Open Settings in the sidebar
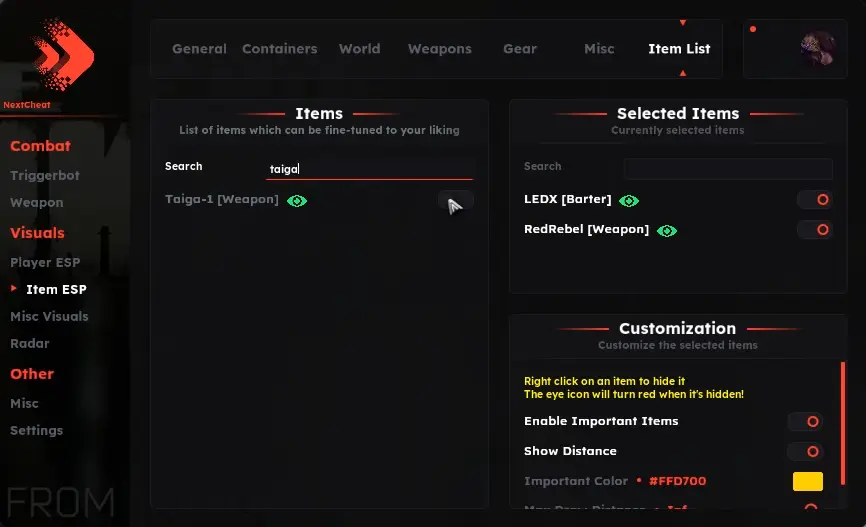This screenshot has width=866, height=527. click(36, 430)
